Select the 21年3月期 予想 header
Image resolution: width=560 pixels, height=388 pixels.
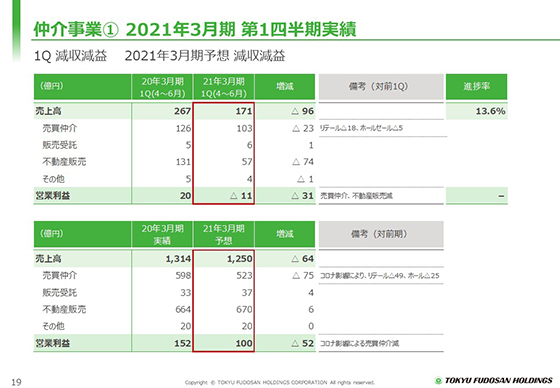pos(224,234)
